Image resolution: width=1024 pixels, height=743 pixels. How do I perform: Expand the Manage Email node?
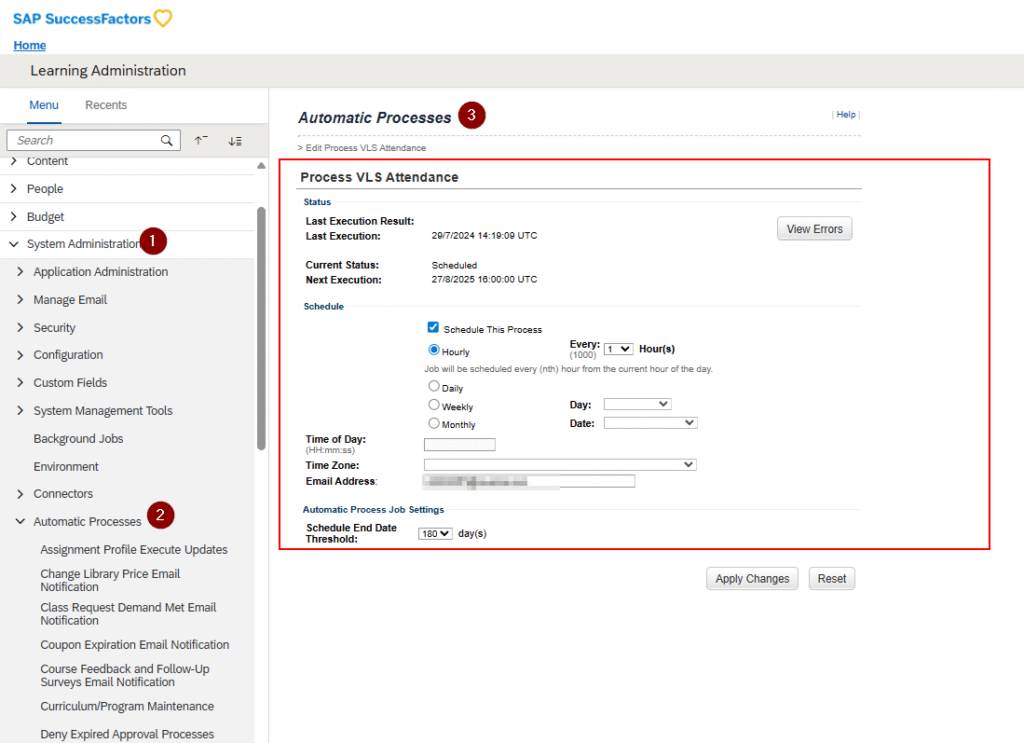[x=20, y=300]
